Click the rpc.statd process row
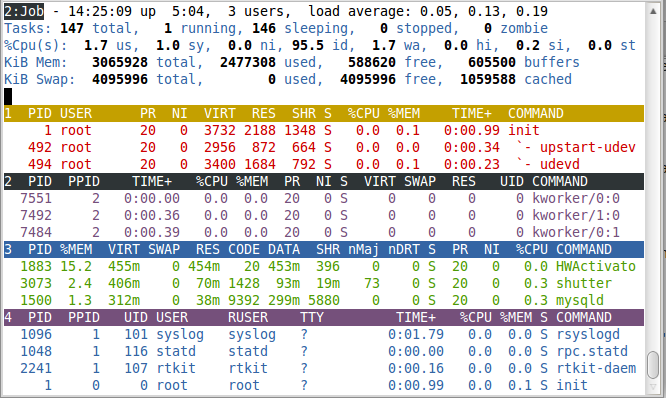 pyautogui.click(x=324, y=351)
